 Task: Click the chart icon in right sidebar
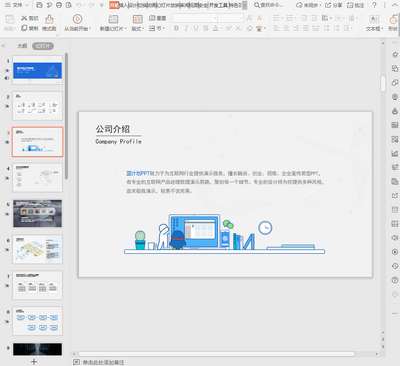point(395,153)
